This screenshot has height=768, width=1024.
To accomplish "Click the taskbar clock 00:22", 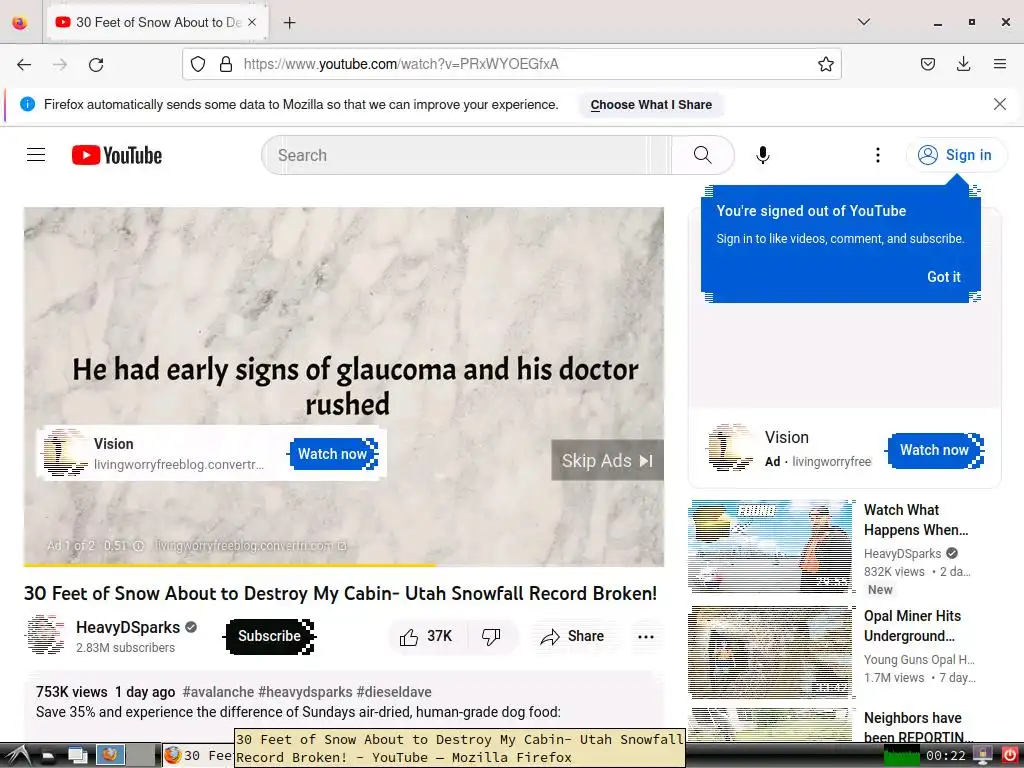I will 945,756.
